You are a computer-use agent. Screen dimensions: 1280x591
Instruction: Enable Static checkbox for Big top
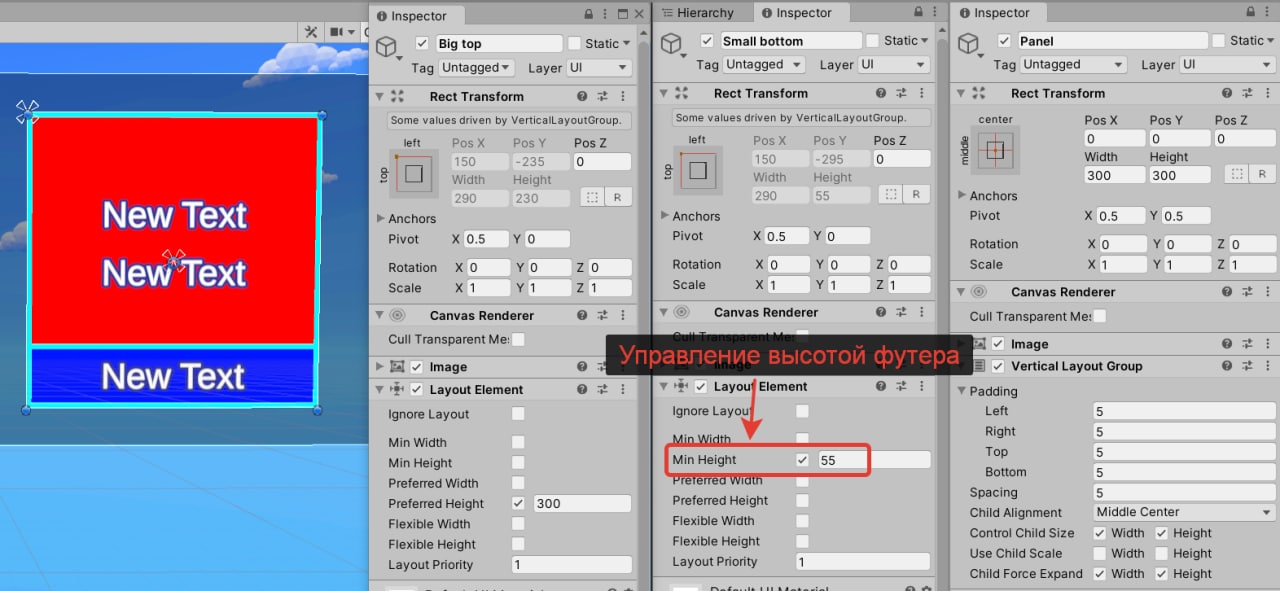pyautogui.click(x=574, y=44)
